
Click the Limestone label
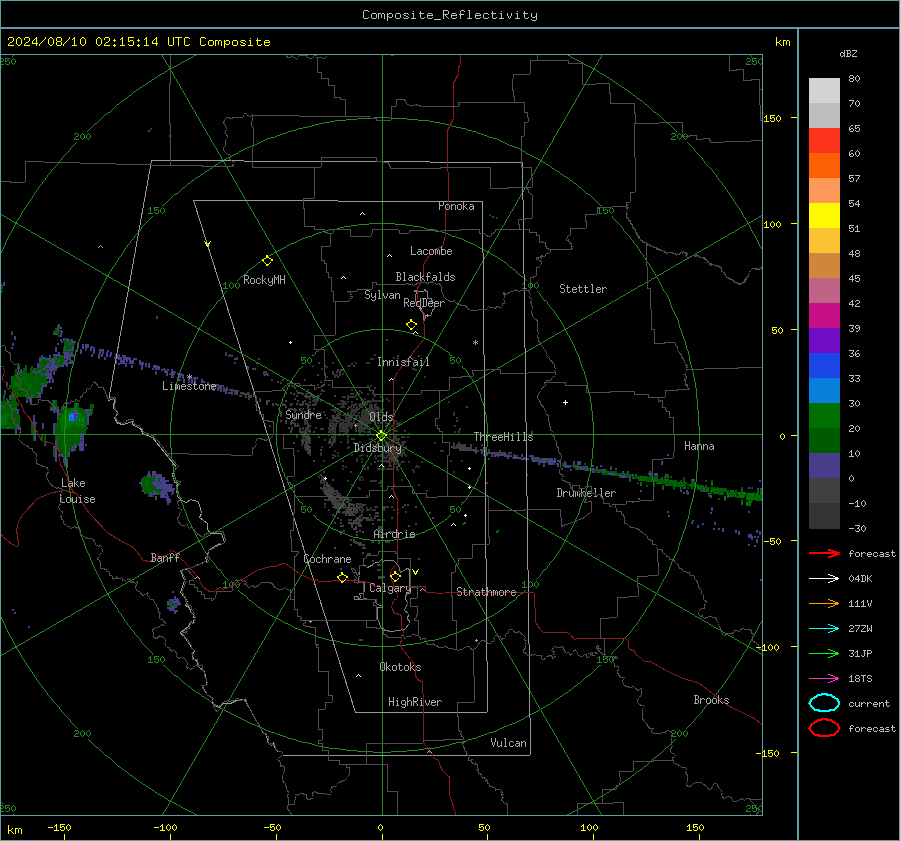189,386
